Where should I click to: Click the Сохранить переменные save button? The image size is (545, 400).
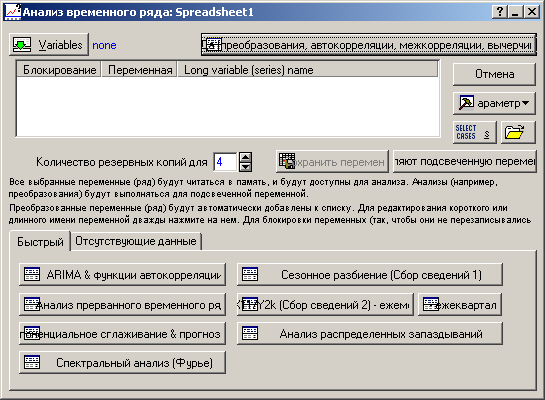332,161
